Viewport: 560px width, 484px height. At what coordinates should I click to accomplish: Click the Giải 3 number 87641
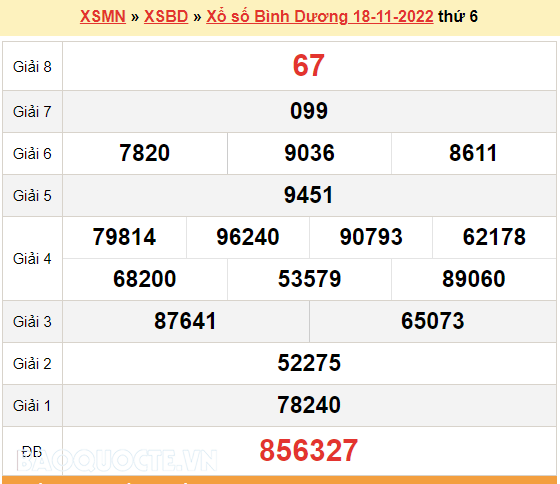(x=185, y=321)
